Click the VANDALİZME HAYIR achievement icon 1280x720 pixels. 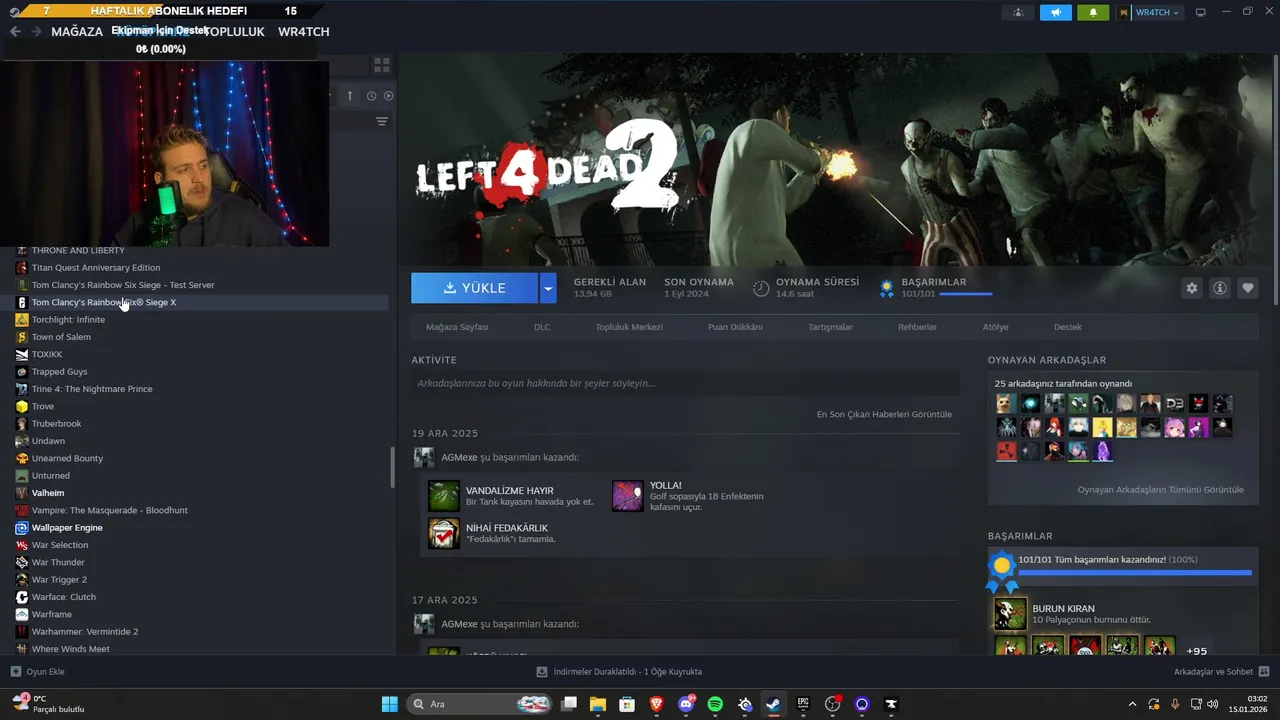click(x=444, y=496)
